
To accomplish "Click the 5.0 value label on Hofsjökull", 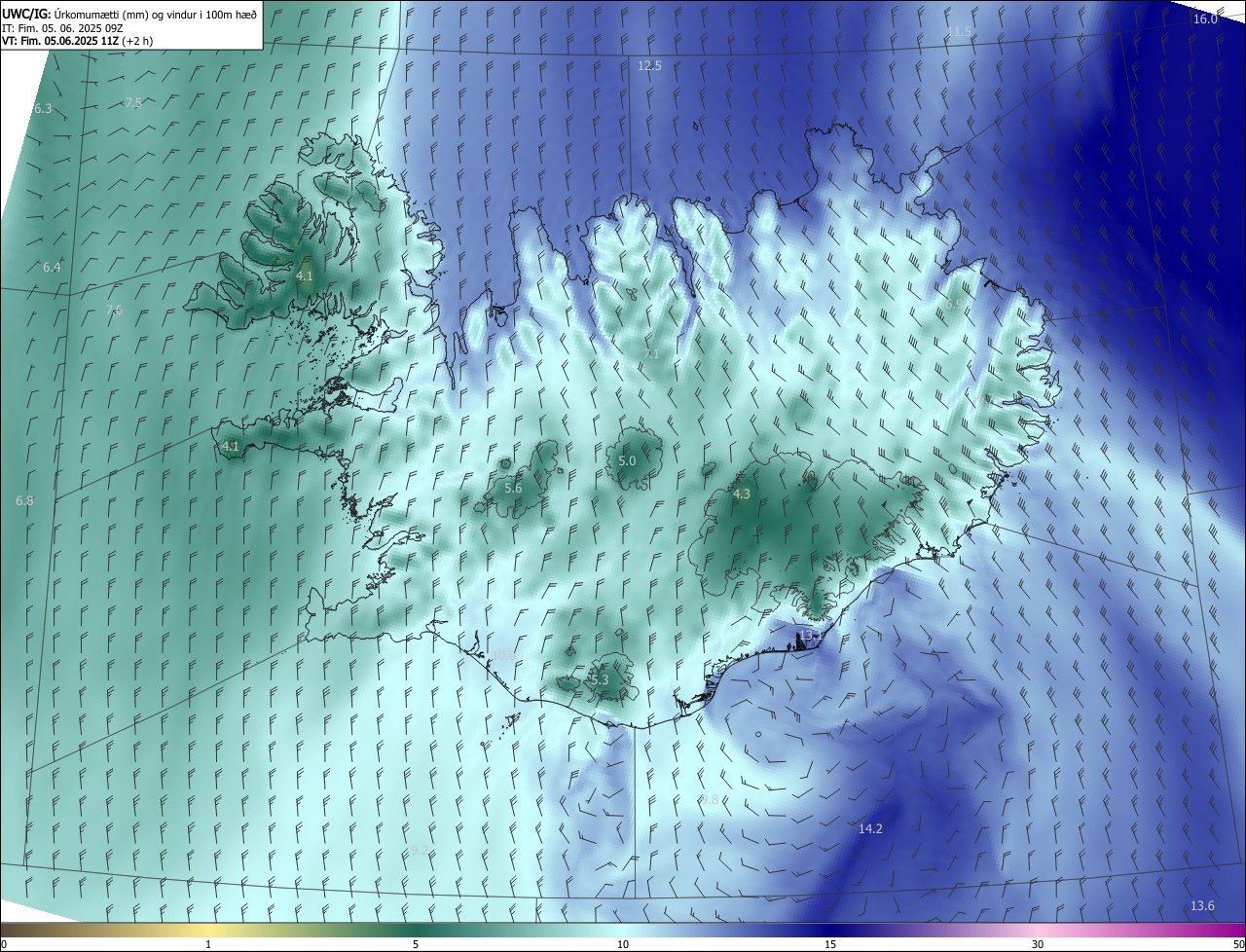I will [627, 461].
